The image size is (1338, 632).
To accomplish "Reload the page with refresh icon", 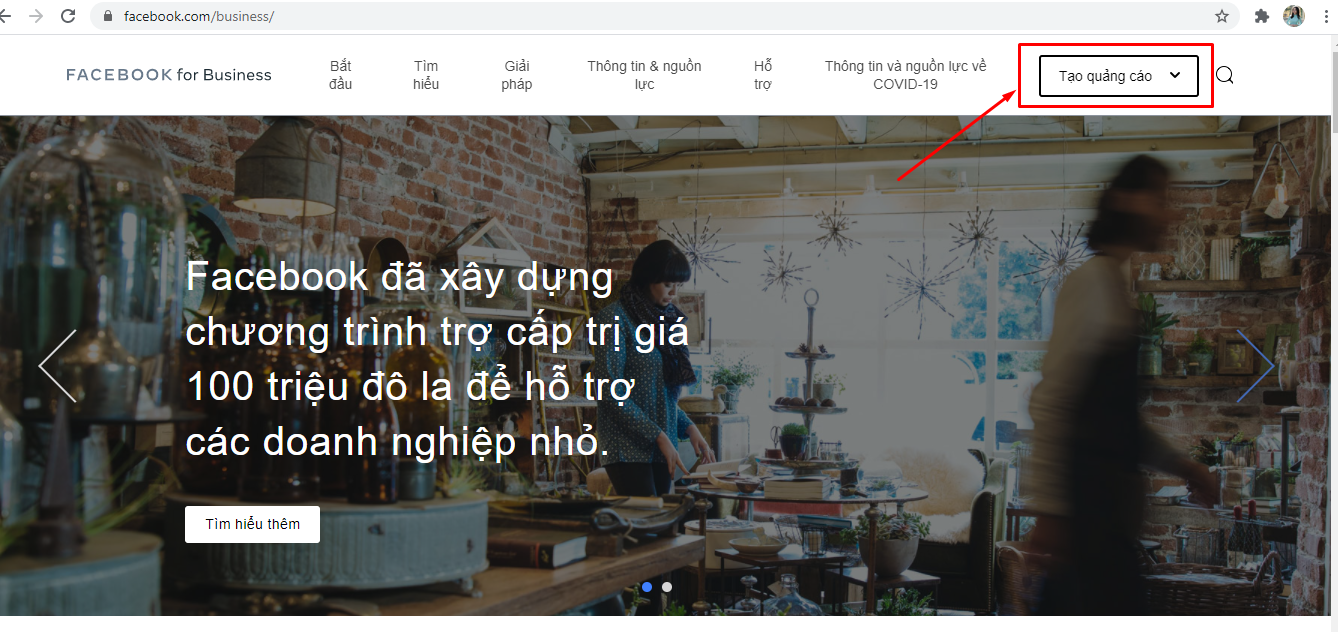I will pos(68,16).
